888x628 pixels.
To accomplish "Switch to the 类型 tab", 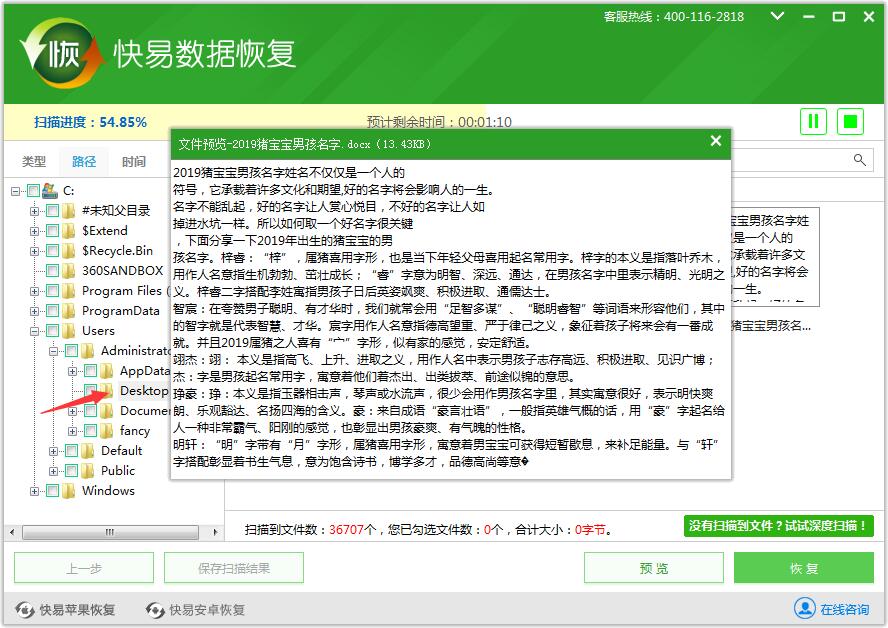I will pos(34,161).
